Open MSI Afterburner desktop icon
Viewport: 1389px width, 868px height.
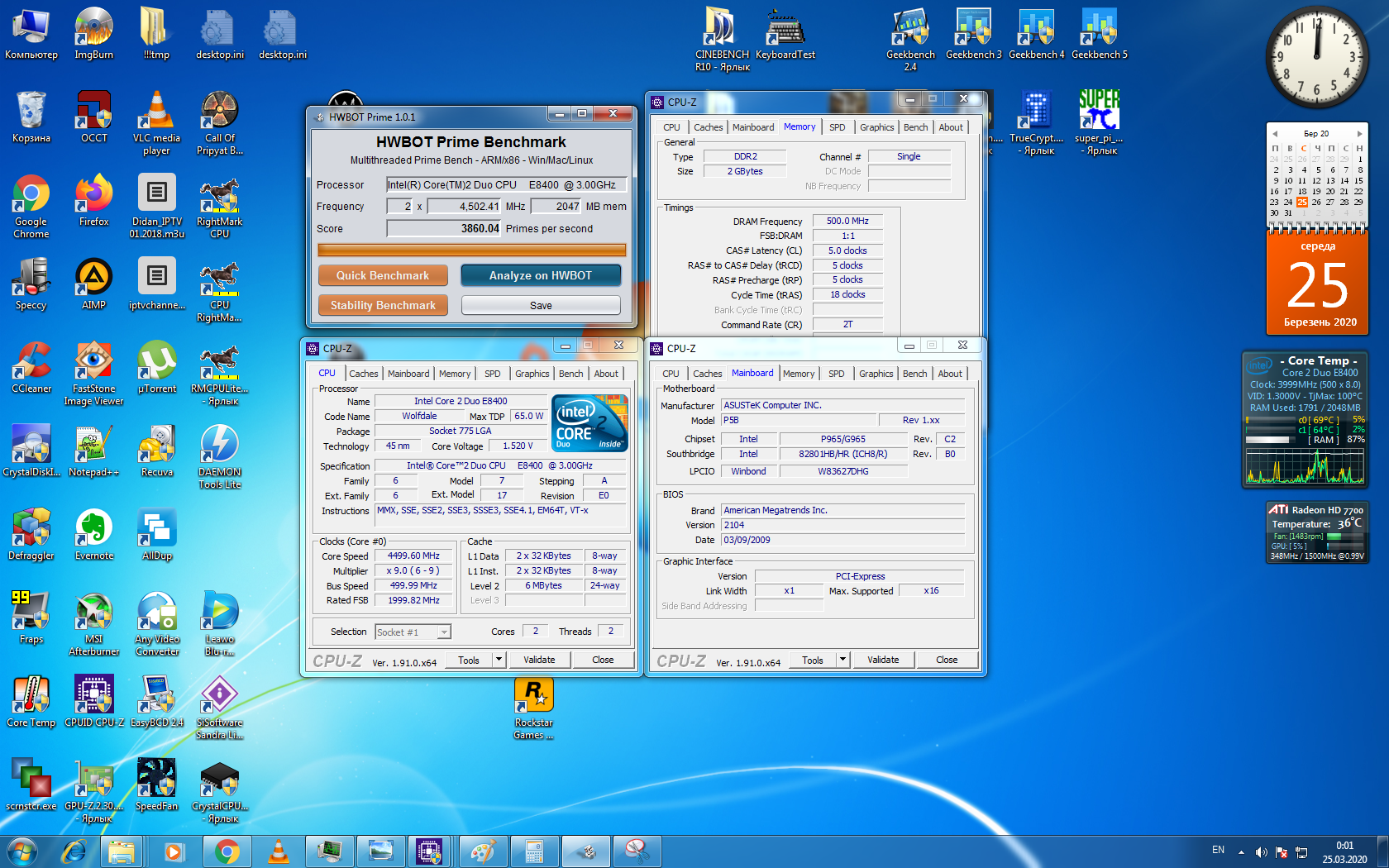tap(93, 623)
